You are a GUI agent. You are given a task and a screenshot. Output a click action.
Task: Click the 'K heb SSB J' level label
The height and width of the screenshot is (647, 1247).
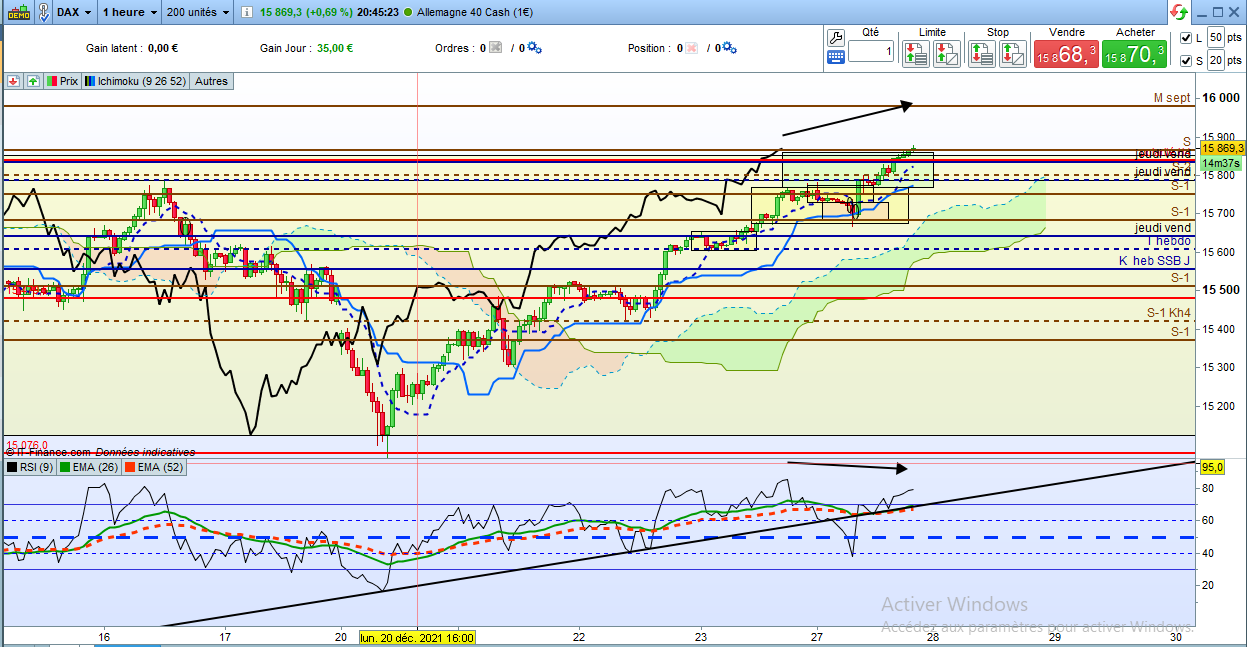coord(1155,261)
